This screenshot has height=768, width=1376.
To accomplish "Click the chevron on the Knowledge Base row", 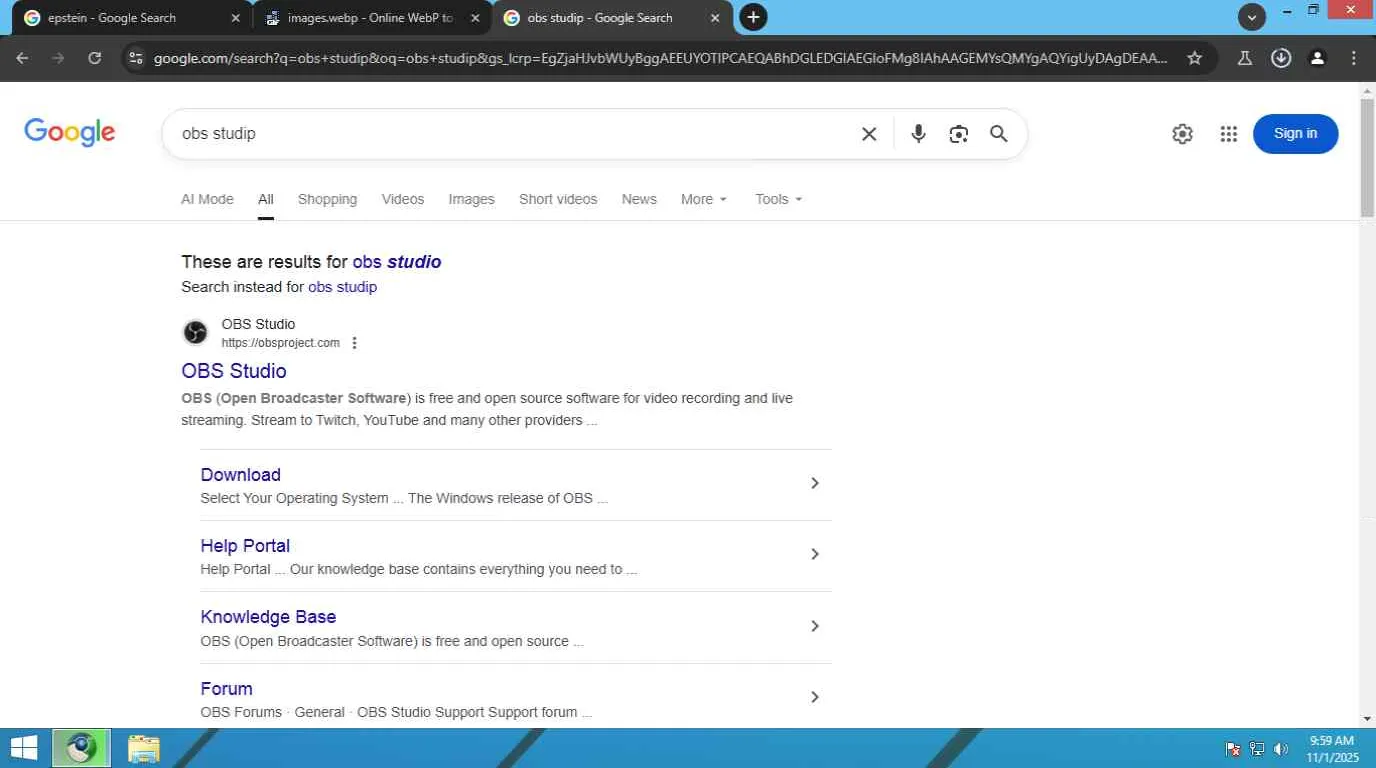I will (815, 626).
